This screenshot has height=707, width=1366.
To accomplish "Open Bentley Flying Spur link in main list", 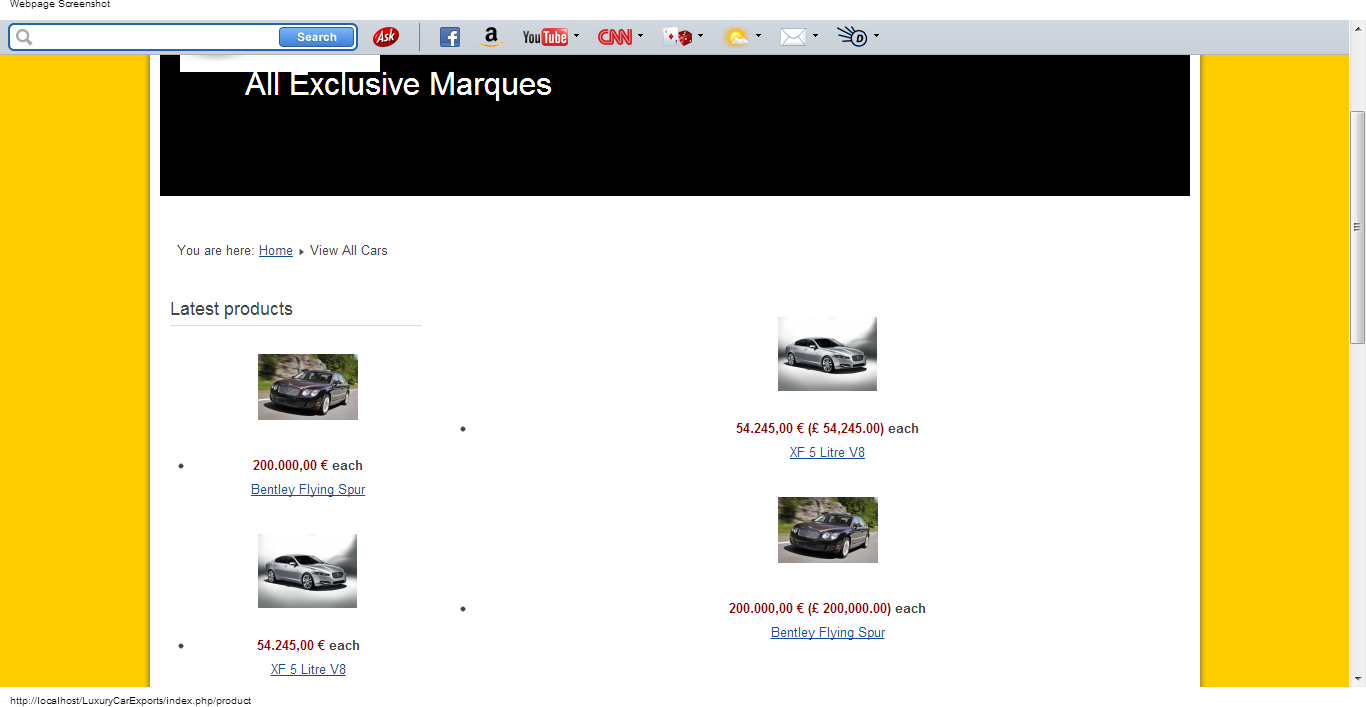I will tap(828, 633).
